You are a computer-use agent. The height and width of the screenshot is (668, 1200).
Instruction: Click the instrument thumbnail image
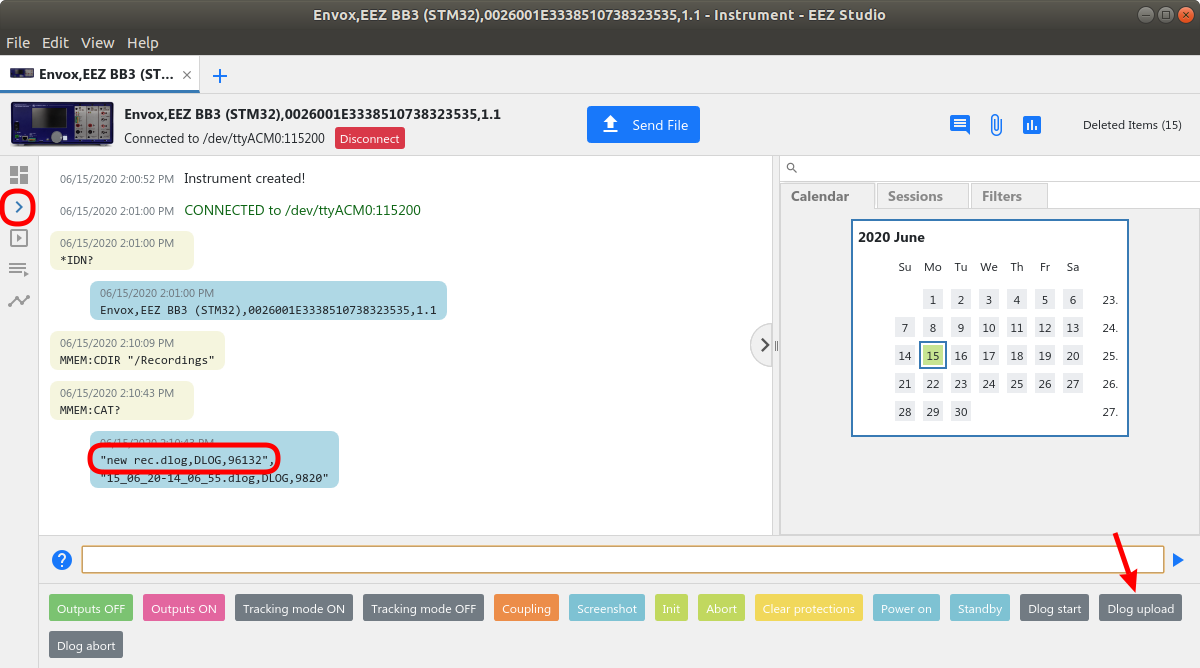click(62, 125)
